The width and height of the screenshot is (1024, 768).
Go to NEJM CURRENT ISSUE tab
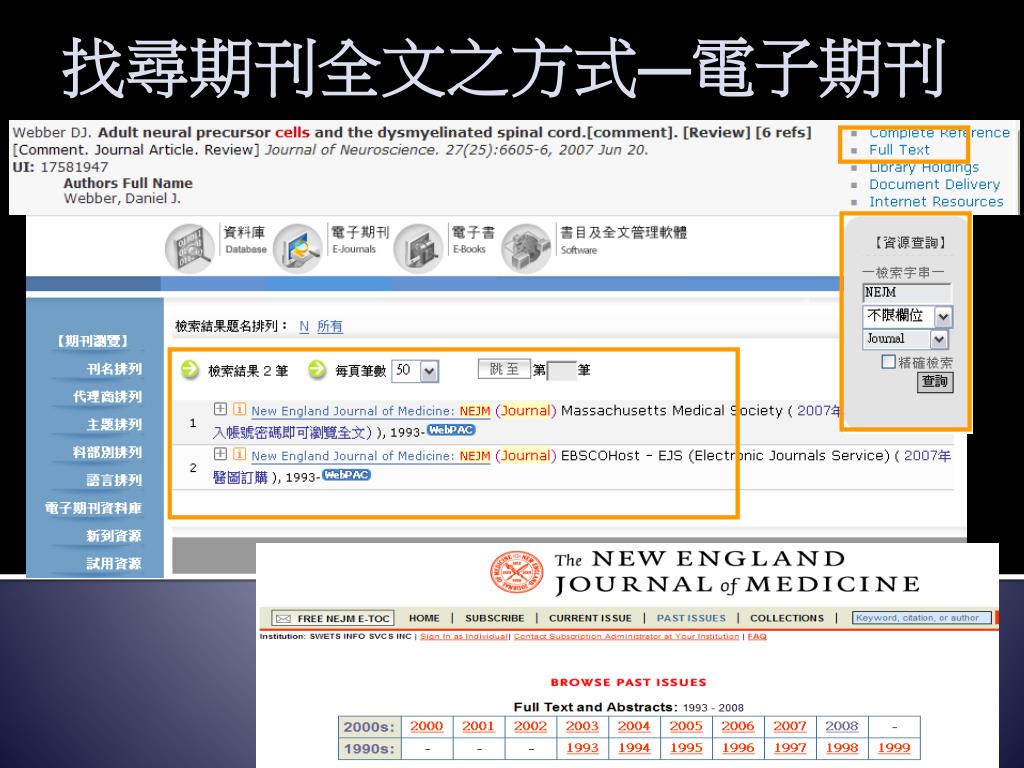[x=590, y=618]
